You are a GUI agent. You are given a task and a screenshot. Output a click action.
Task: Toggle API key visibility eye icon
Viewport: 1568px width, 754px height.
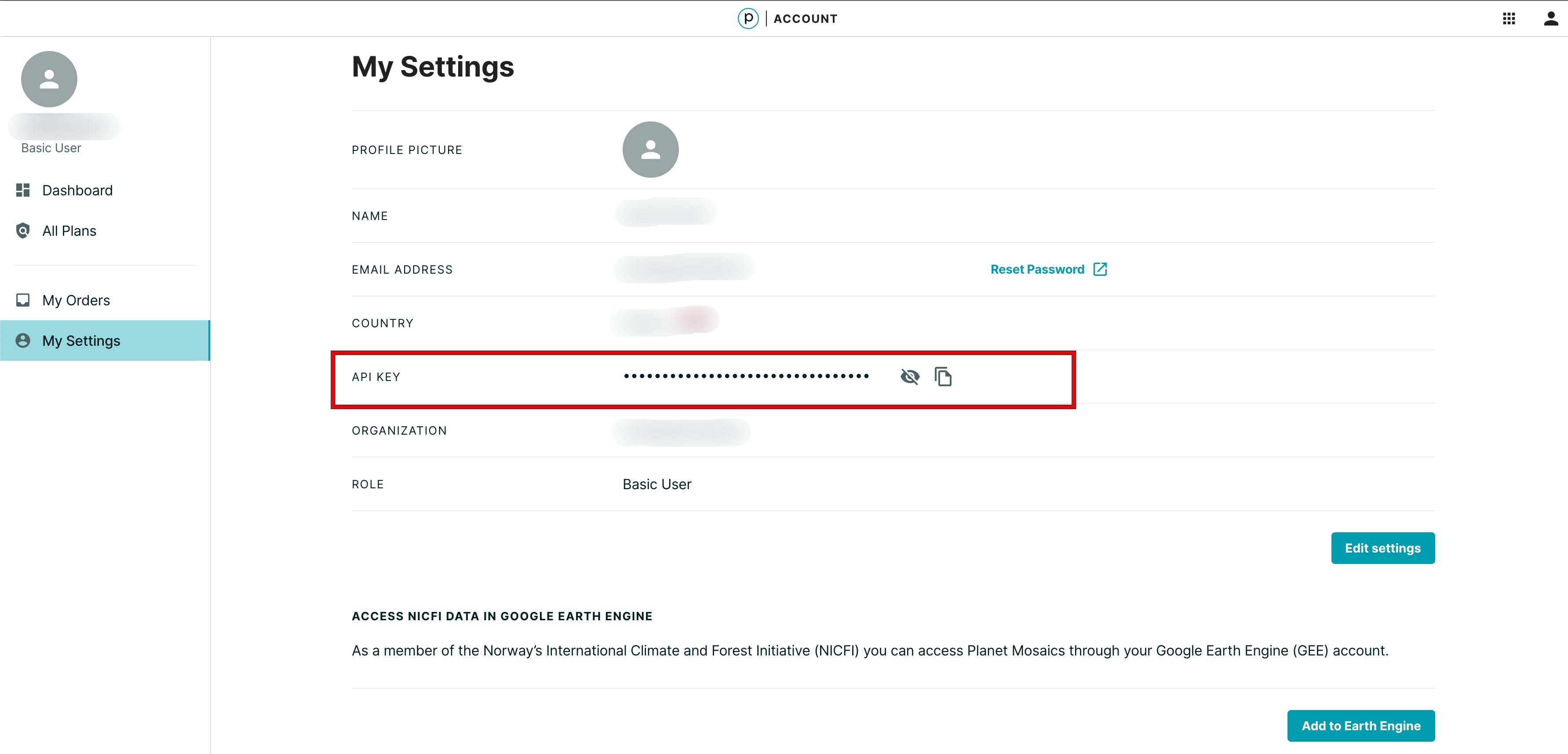pyautogui.click(x=909, y=377)
